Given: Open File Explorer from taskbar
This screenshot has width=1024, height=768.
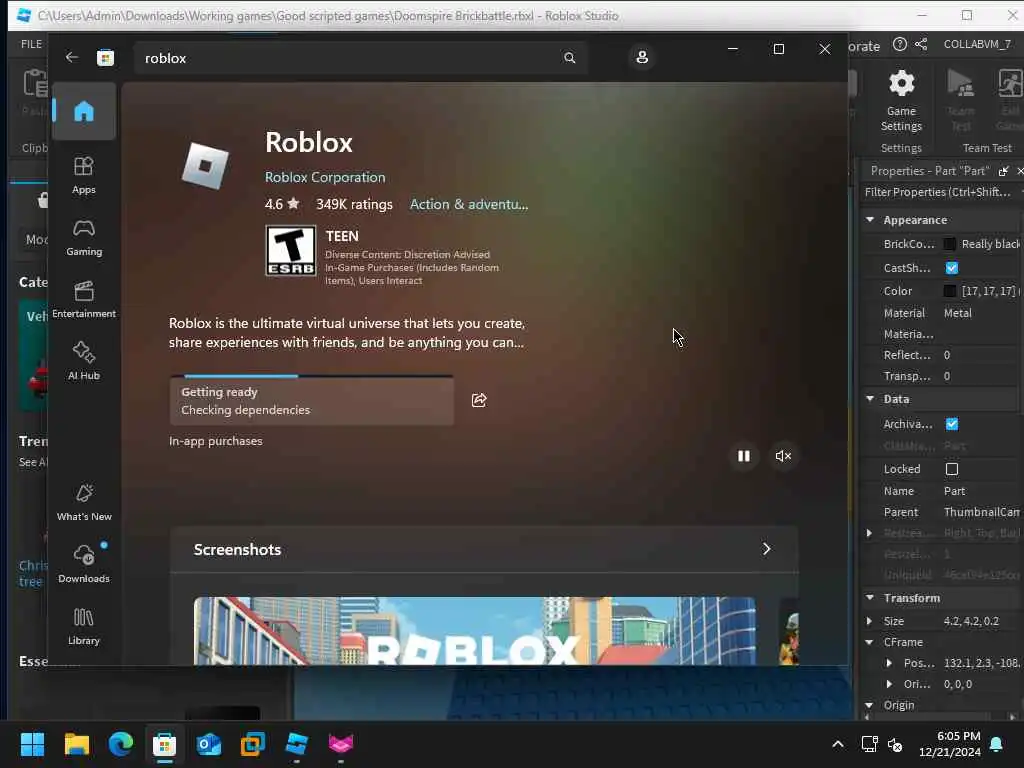Looking at the screenshot, I should point(76,744).
